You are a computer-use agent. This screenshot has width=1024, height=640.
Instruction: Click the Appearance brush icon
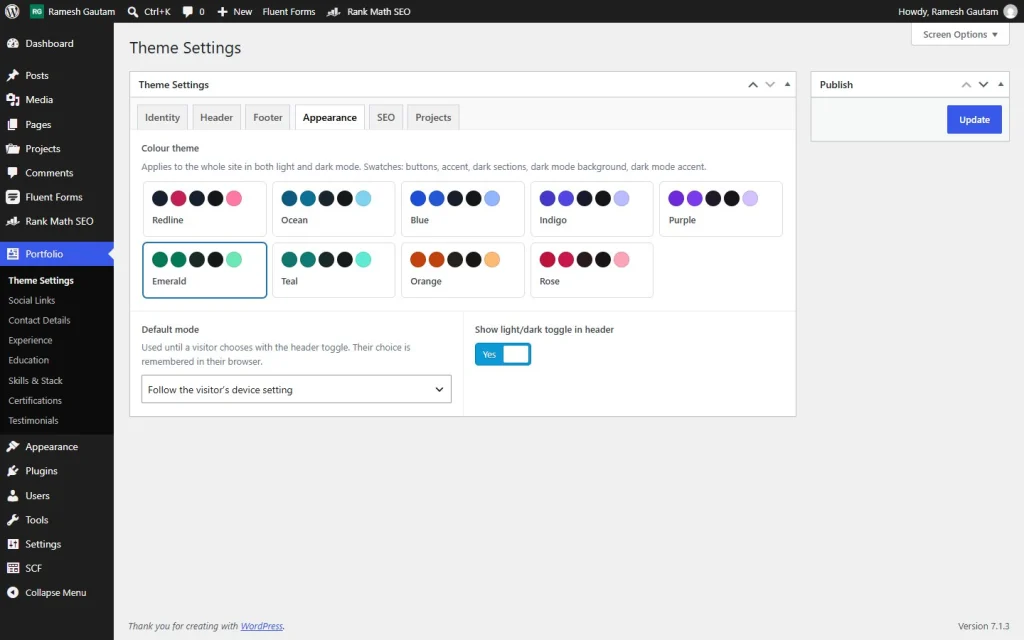point(12,447)
